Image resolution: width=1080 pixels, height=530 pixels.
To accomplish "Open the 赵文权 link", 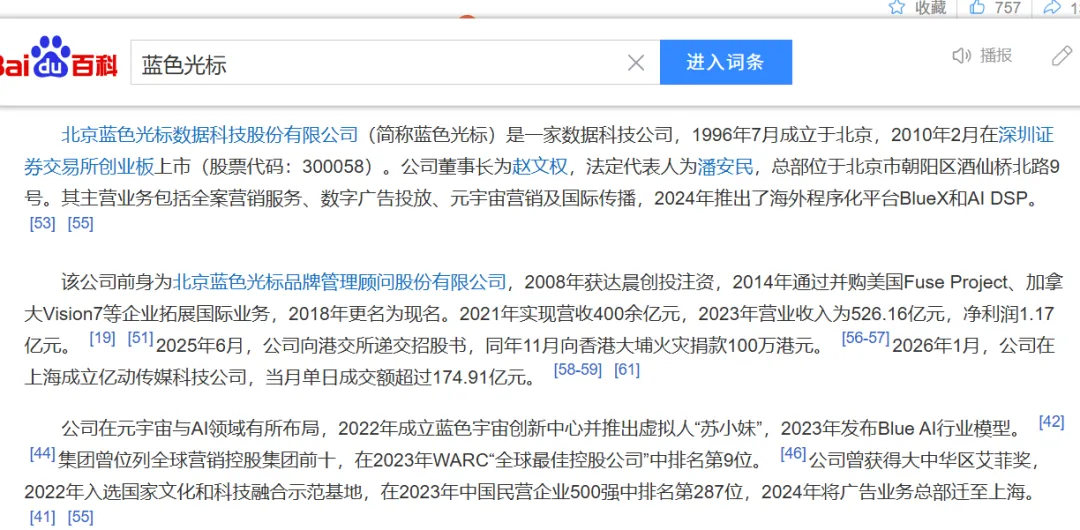I will (x=542, y=167).
